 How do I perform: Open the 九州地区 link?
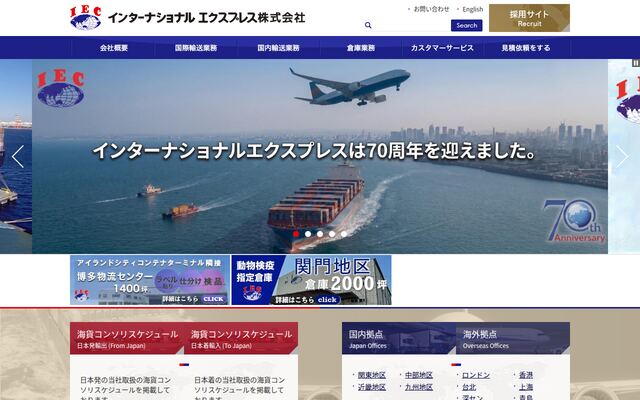[419, 387]
